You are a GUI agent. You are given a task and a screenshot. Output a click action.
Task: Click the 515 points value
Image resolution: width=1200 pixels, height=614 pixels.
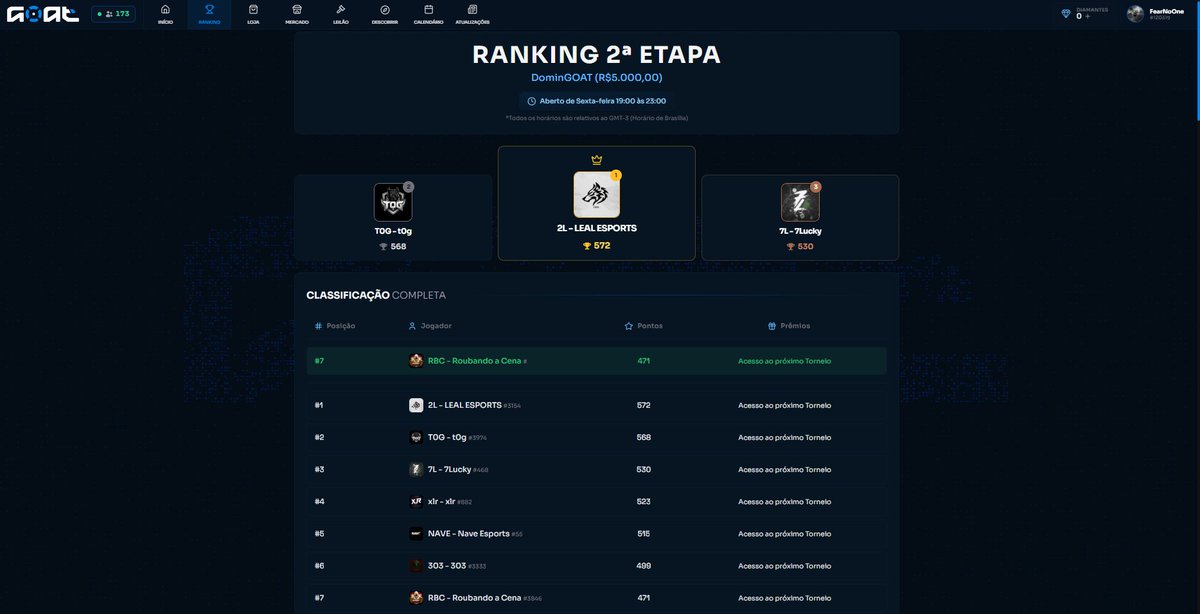pyautogui.click(x=643, y=533)
